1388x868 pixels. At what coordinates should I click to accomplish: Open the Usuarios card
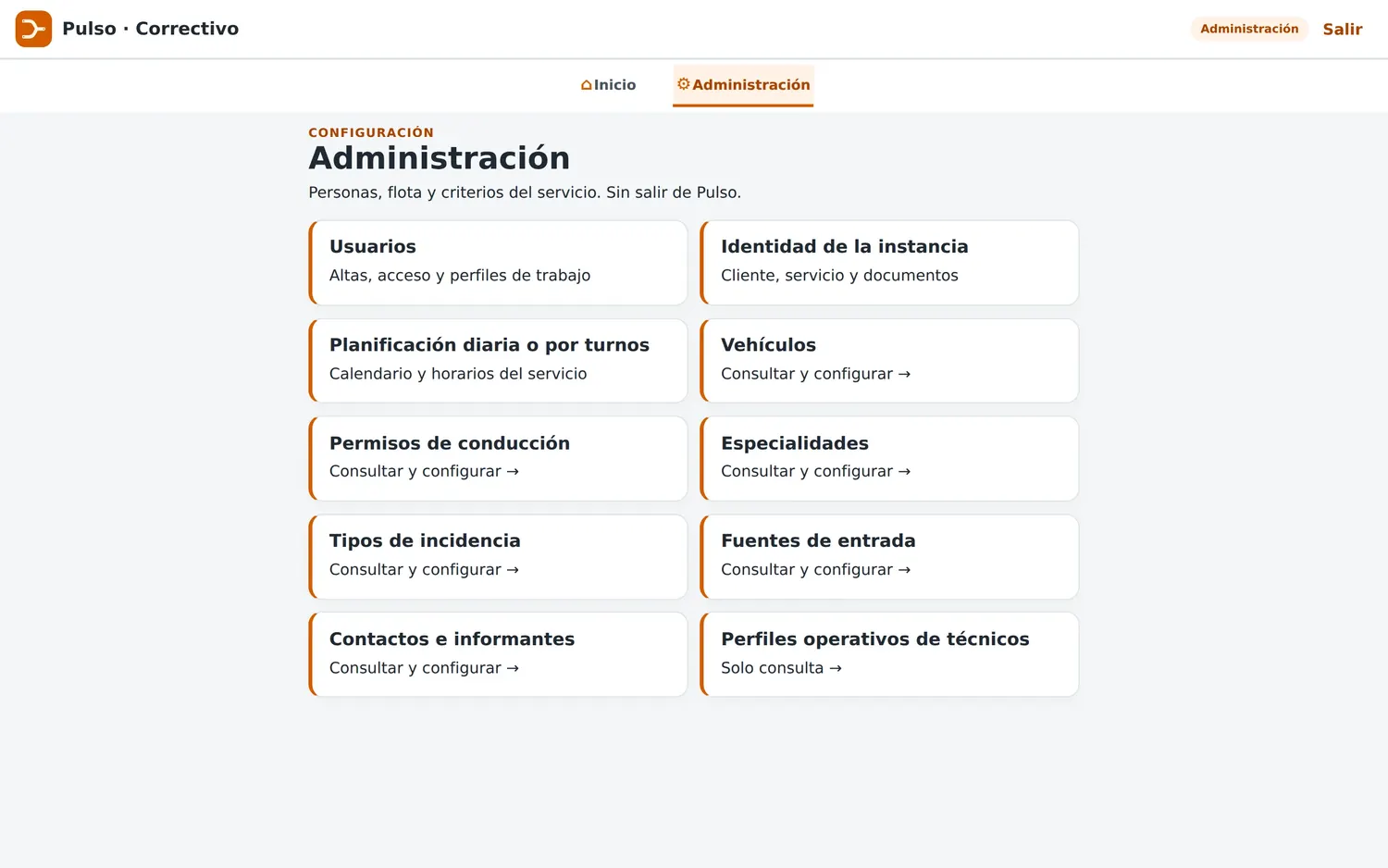(x=498, y=263)
